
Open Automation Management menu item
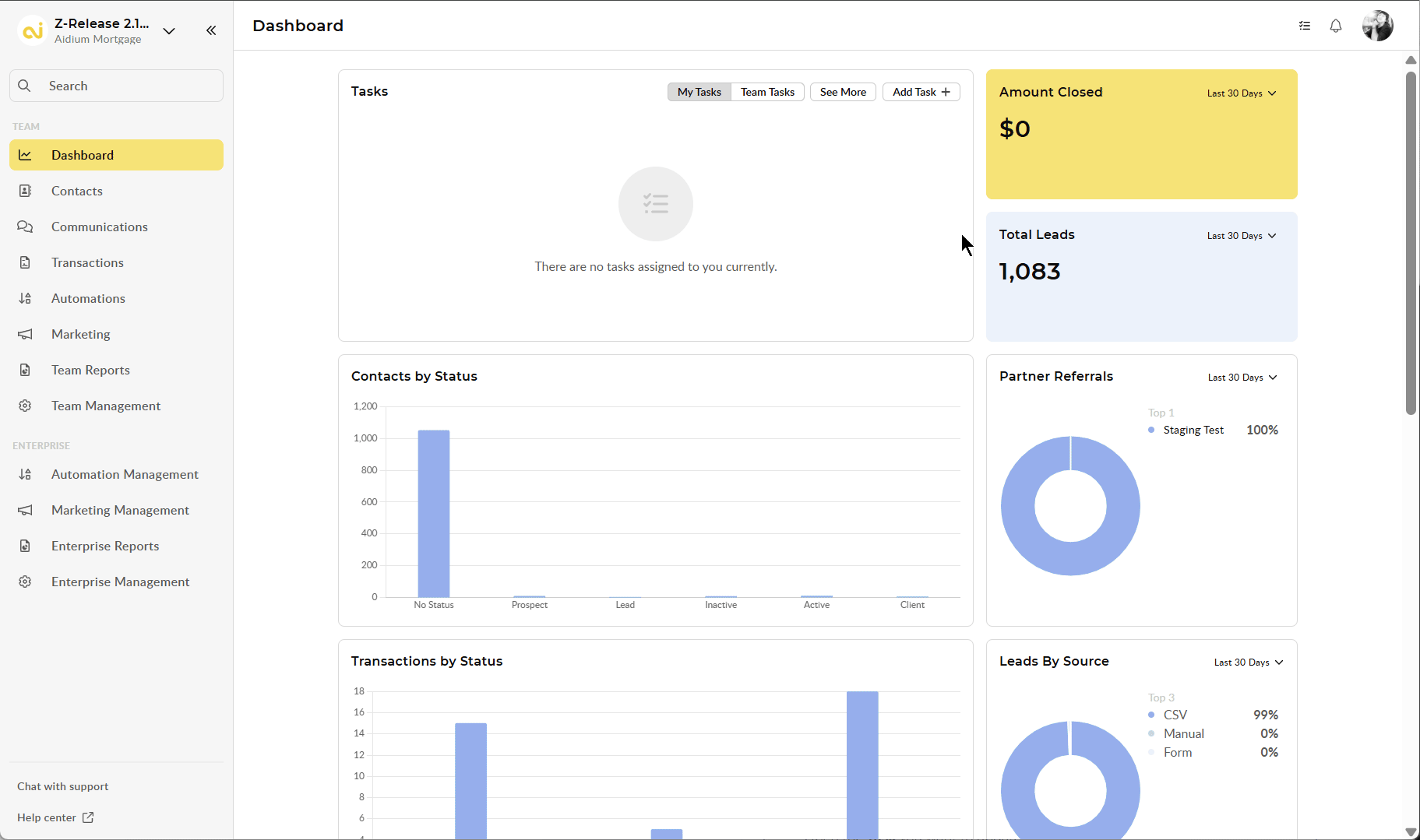click(125, 474)
